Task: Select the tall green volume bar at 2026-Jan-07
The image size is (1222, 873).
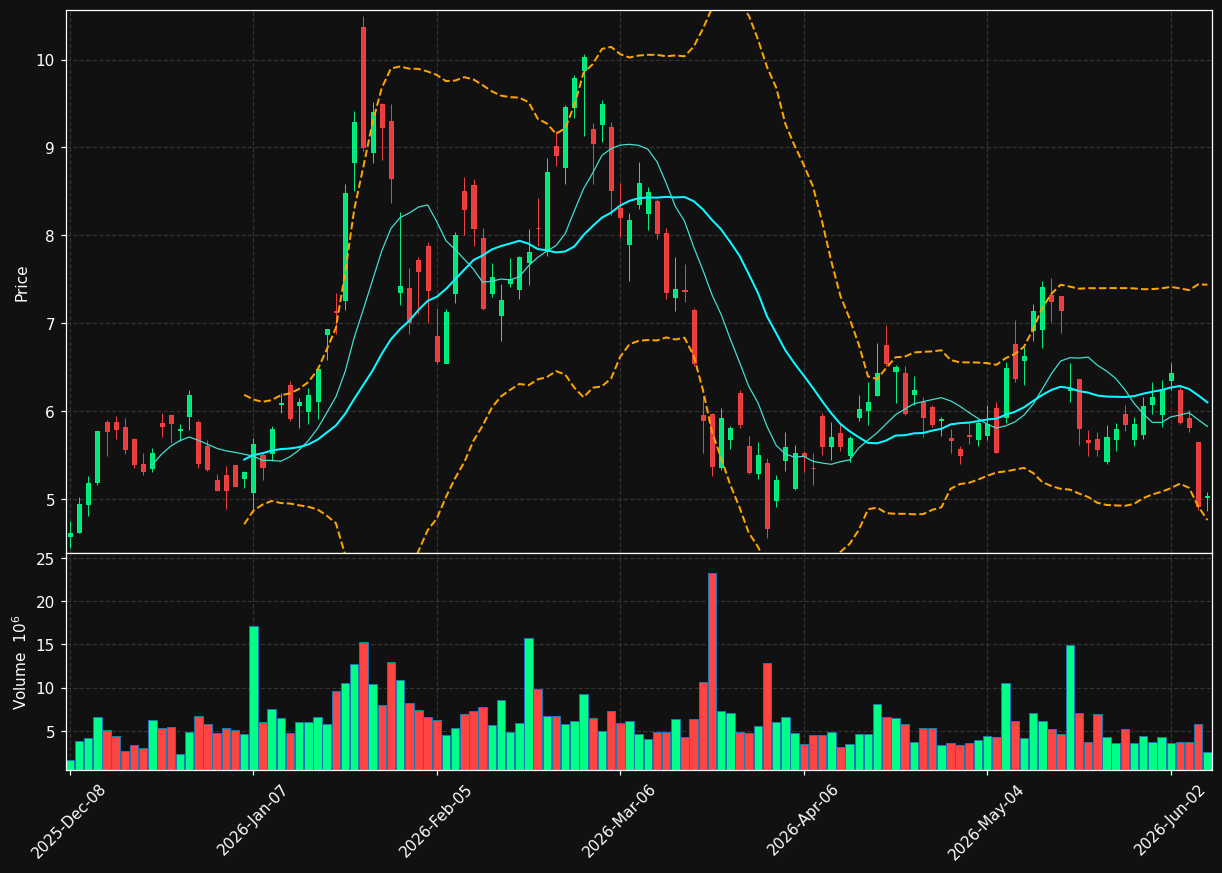Action: click(254, 698)
